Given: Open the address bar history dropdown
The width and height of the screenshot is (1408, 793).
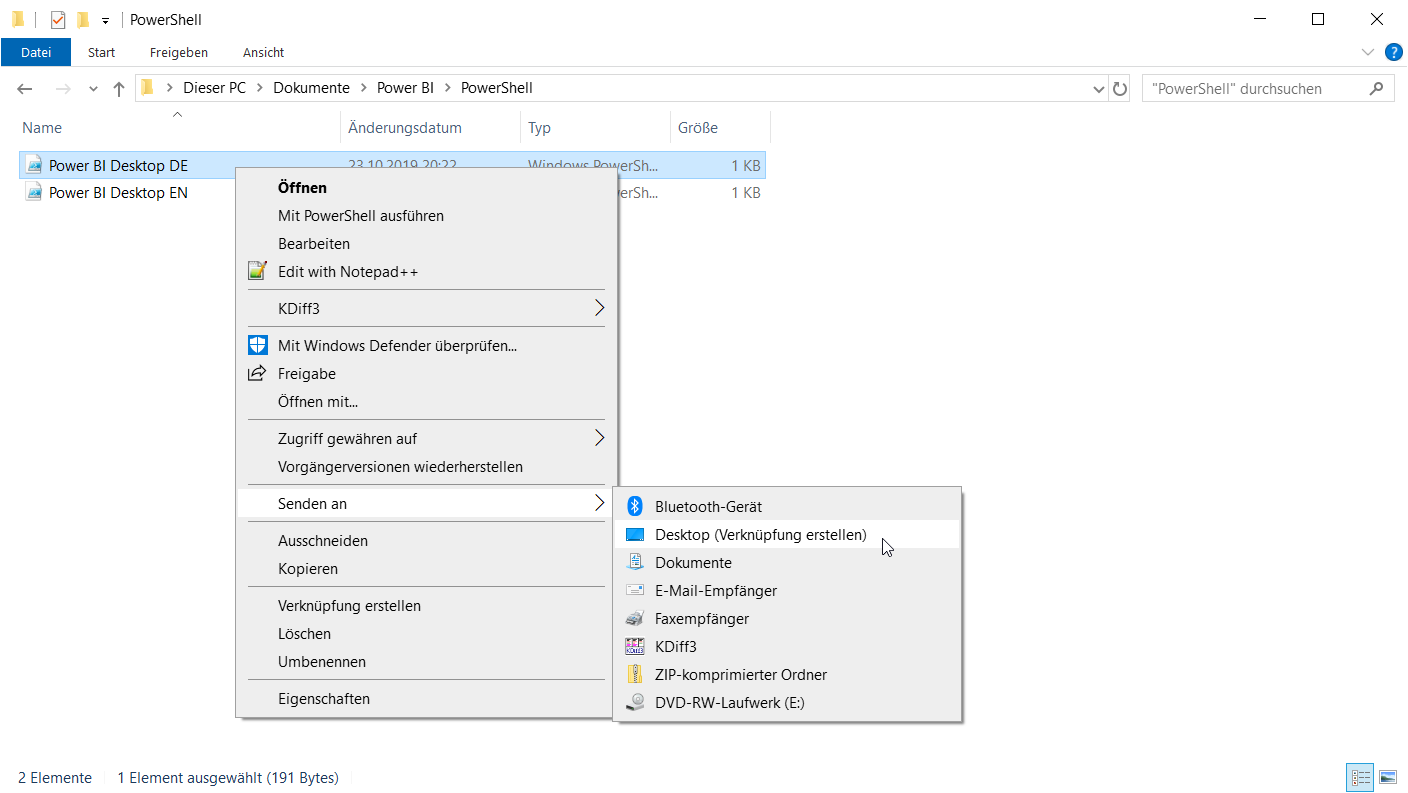Looking at the screenshot, I should click(x=1100, y=88).
